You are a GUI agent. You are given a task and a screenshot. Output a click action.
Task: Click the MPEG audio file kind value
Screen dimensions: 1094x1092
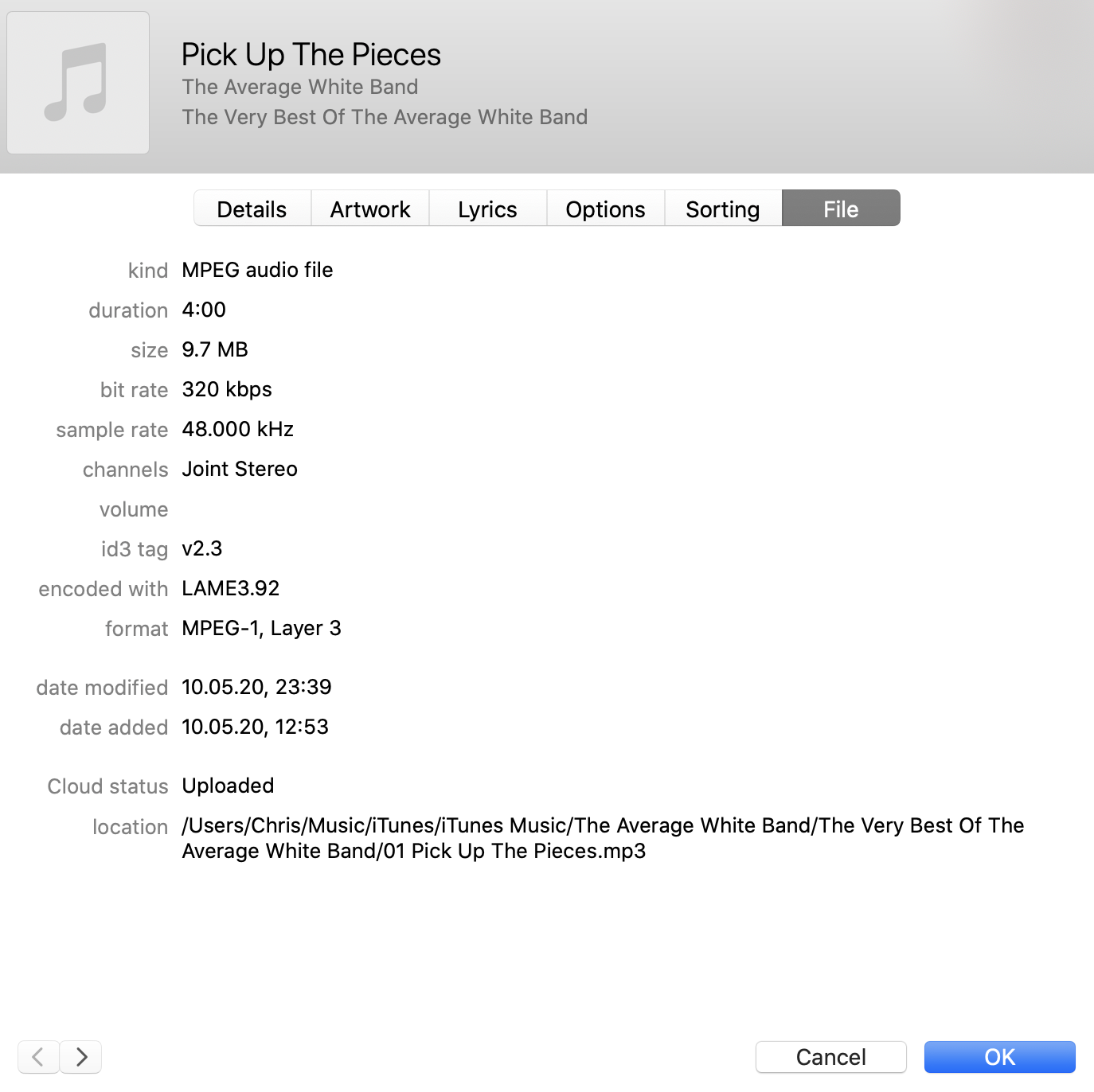click(257, 270)
